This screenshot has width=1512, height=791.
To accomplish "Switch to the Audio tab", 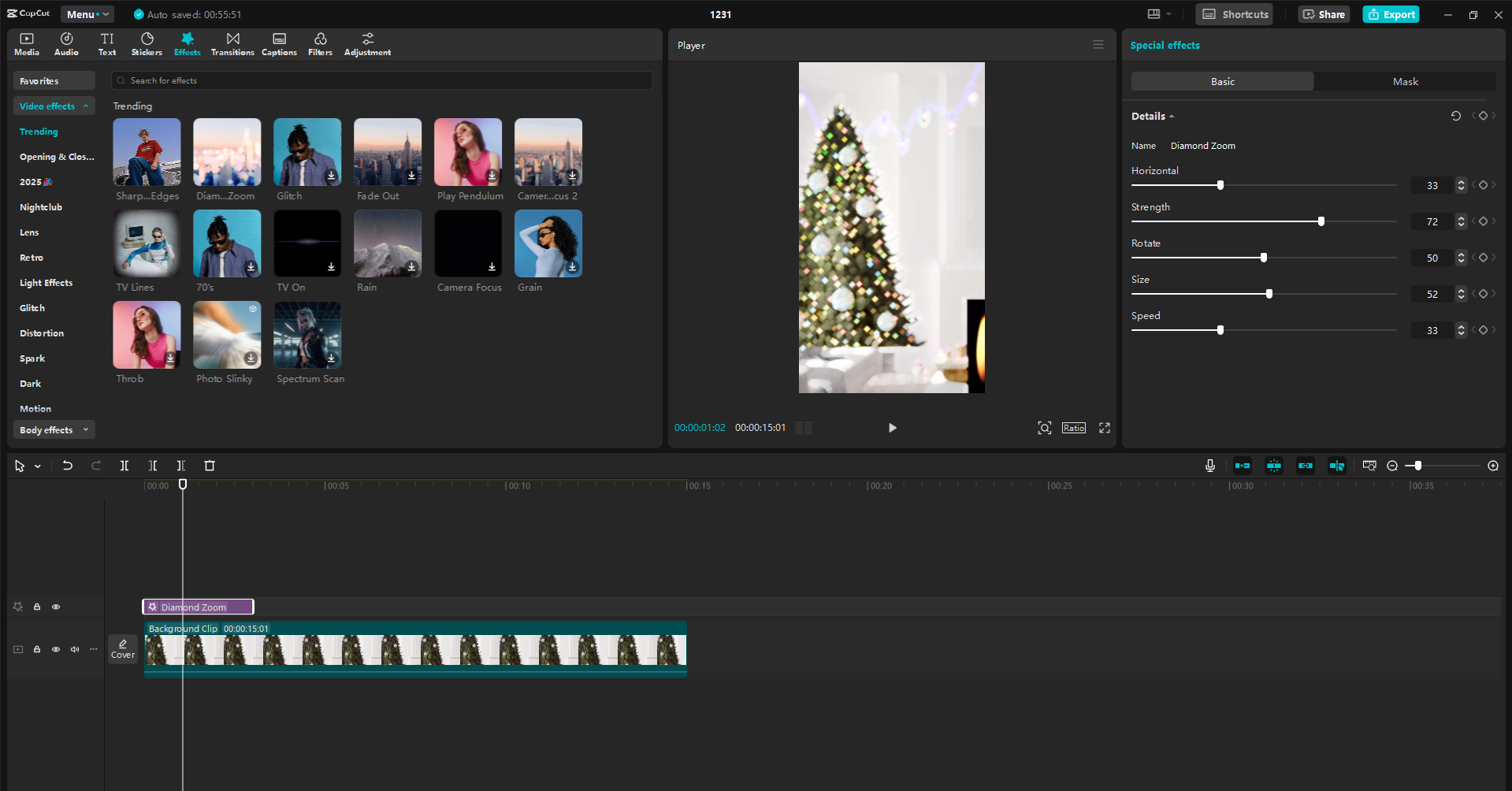I will click(x=67, y=44).
